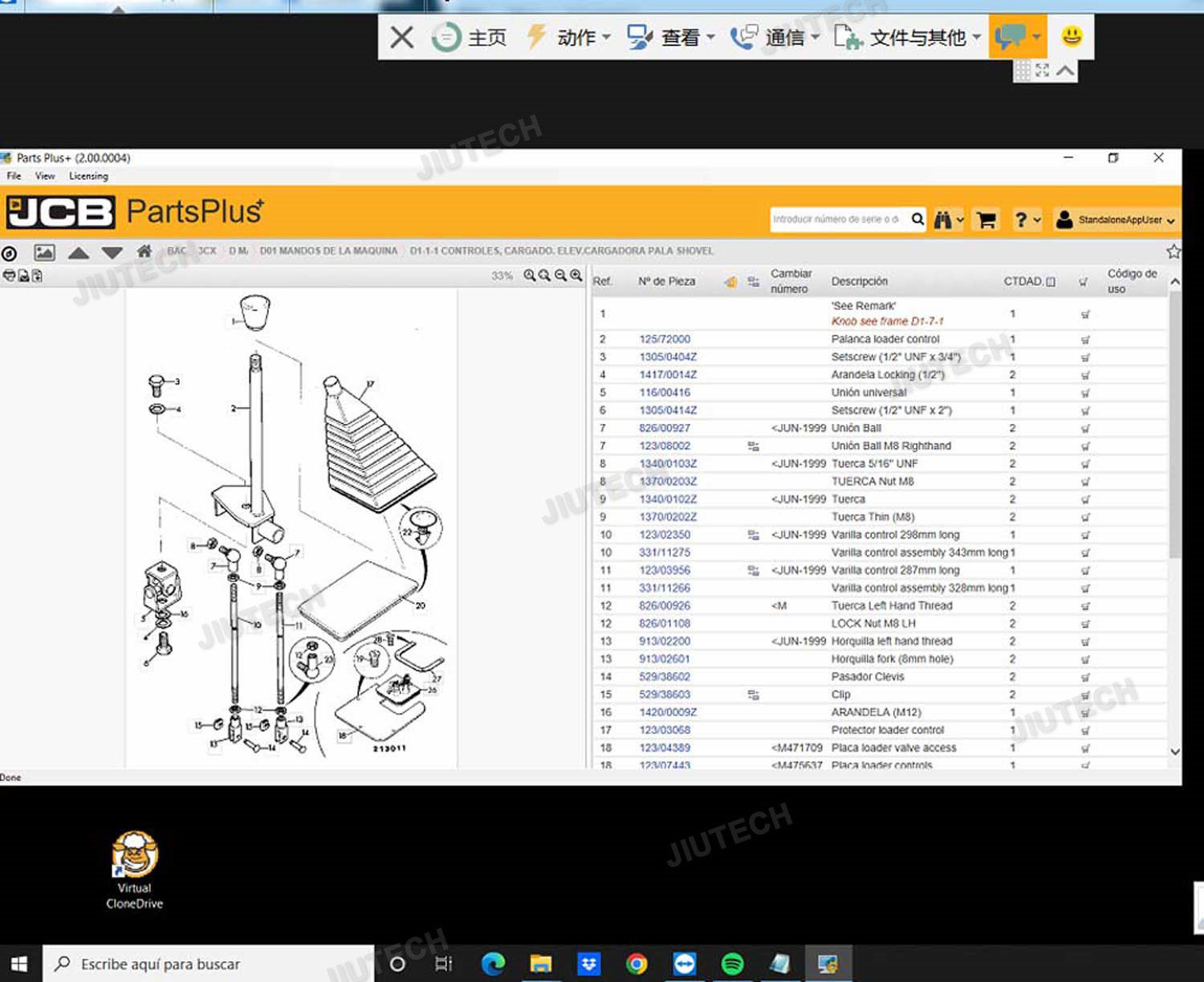Add part 125/72000 to cart

(1085, 340)
